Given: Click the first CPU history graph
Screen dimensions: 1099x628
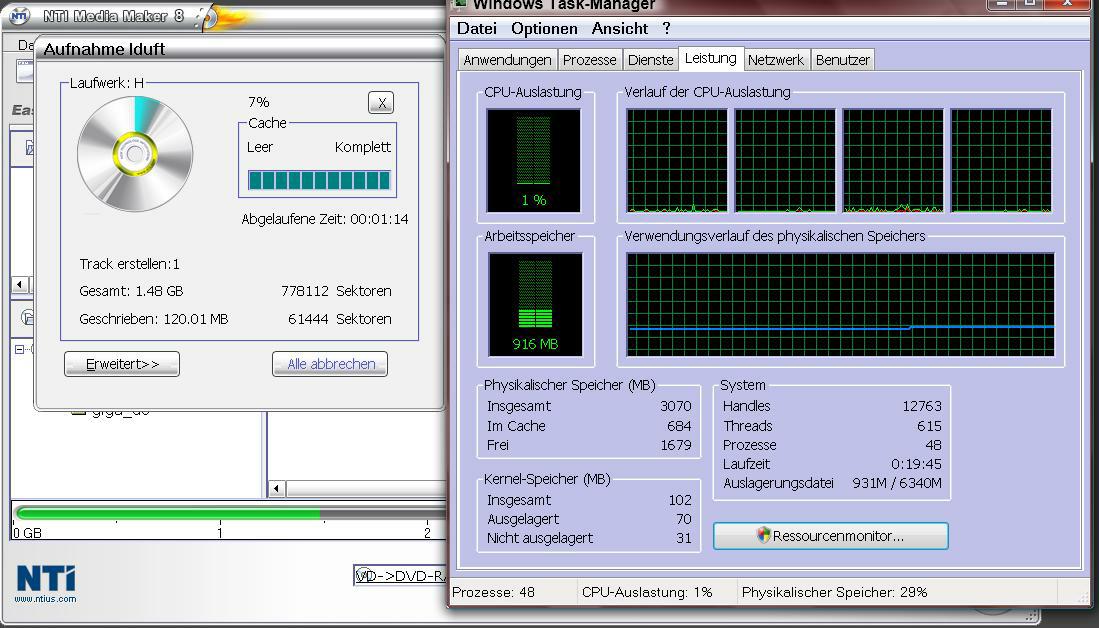Looking at the screenshot, I should click(x=677, y=161).
